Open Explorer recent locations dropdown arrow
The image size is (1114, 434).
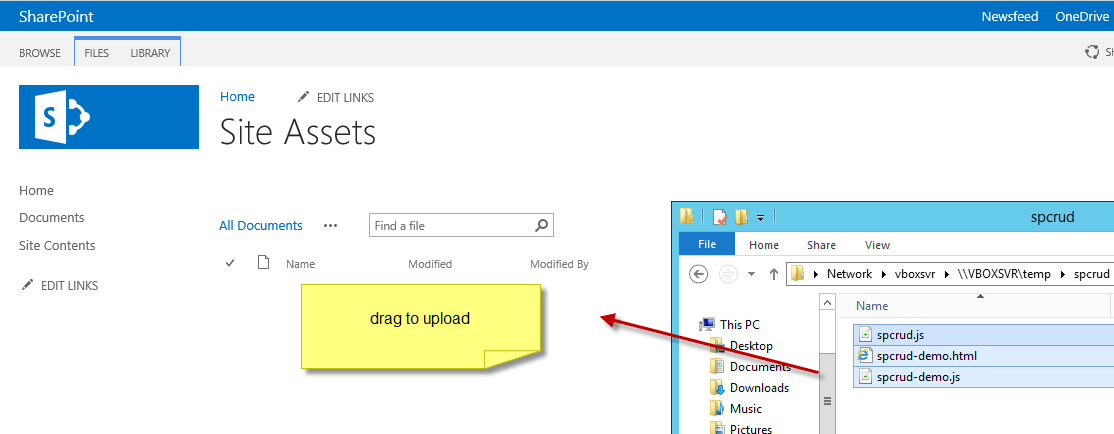pos(751,275)
